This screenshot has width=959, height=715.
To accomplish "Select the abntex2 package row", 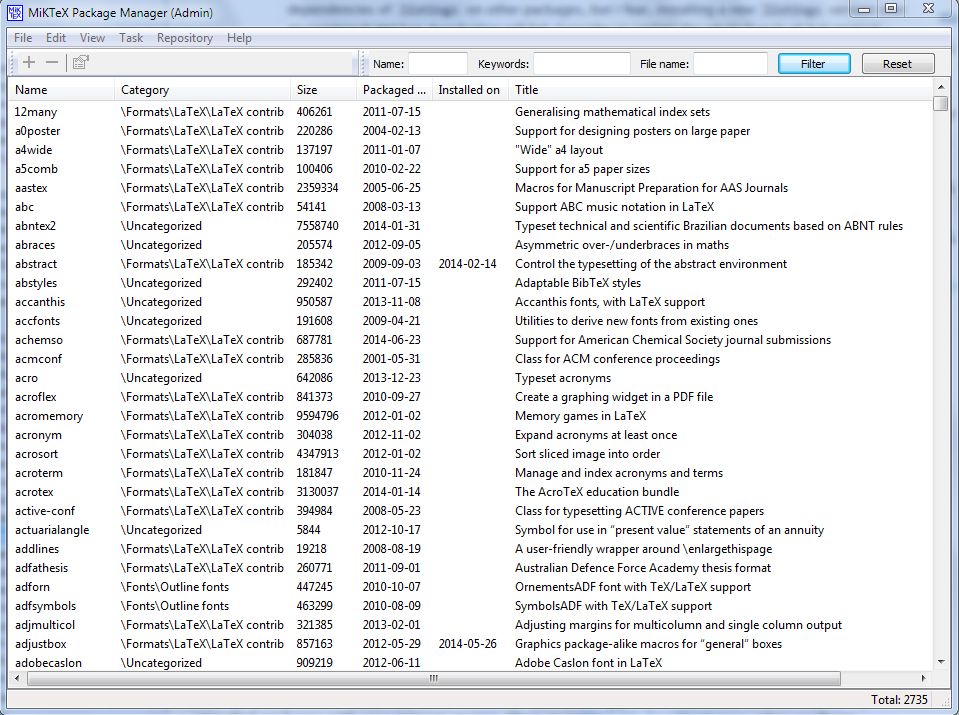I will (x=471, y=226).
